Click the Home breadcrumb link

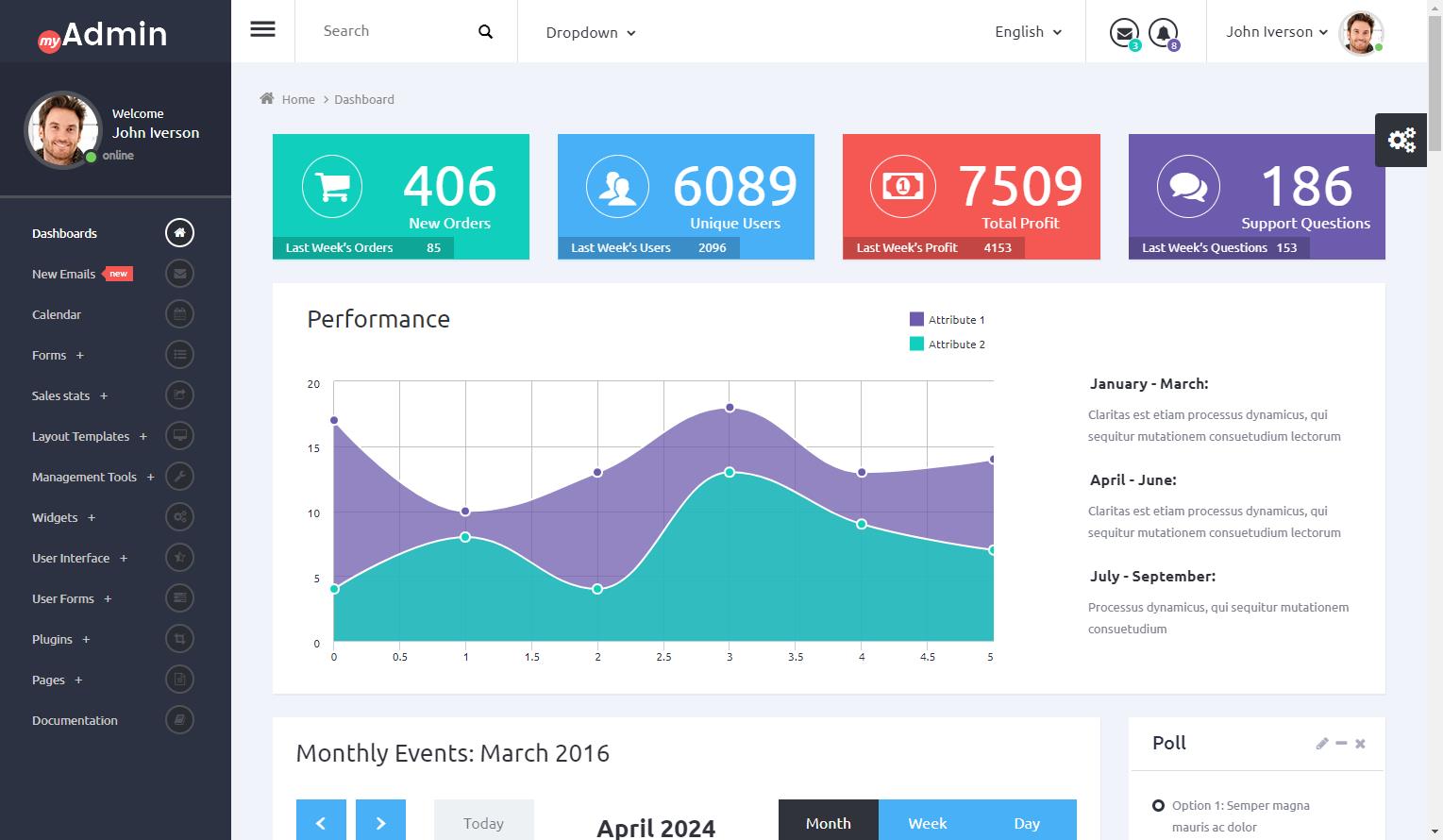click(x=298, y=99)
